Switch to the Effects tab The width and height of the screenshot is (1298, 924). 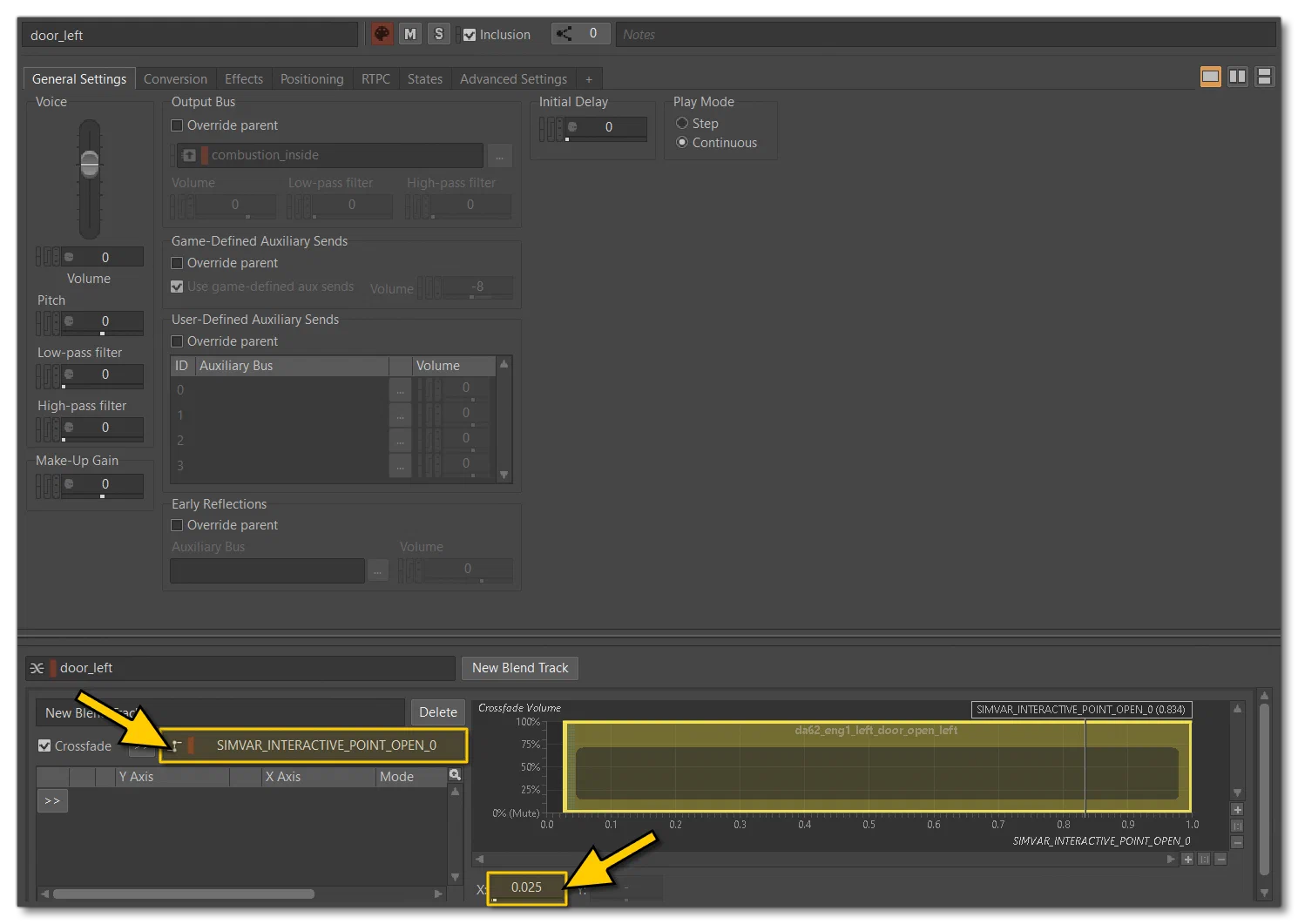click(x=244, y=78)
